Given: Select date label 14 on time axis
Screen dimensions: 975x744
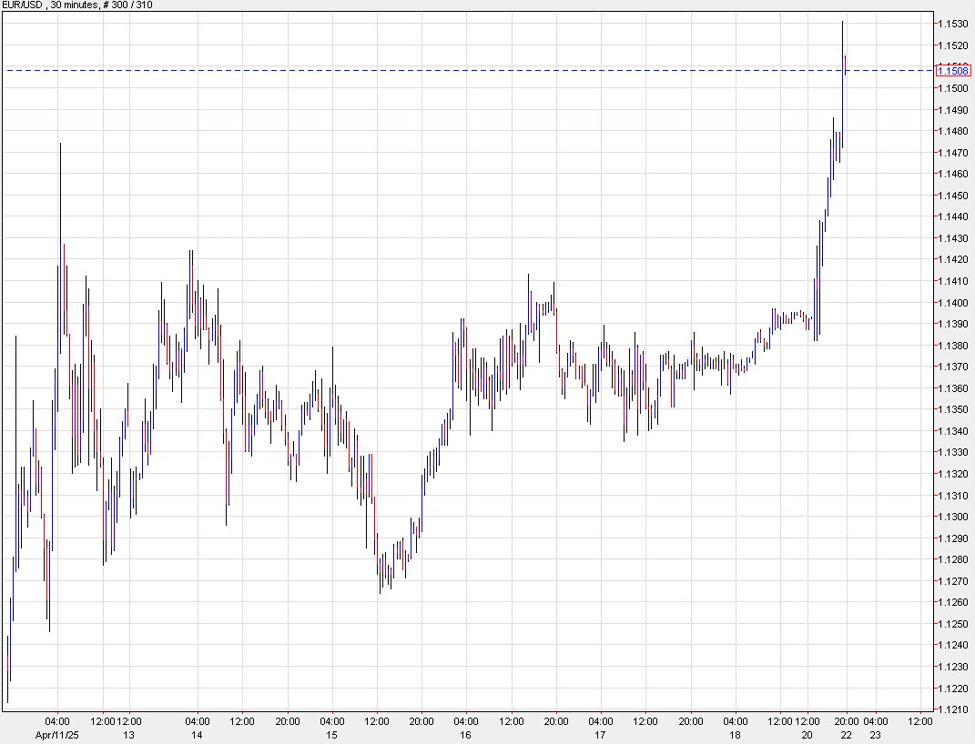Looking at the screenshot, I should pos(198,734).
